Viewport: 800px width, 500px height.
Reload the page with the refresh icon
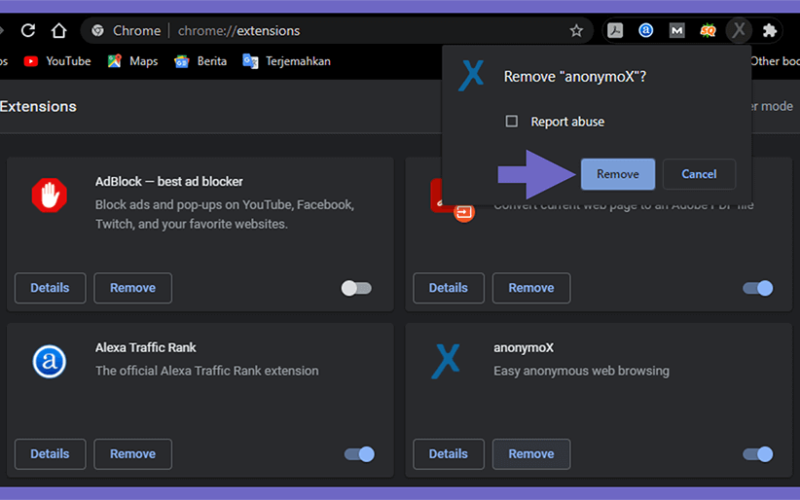[28, 31]
